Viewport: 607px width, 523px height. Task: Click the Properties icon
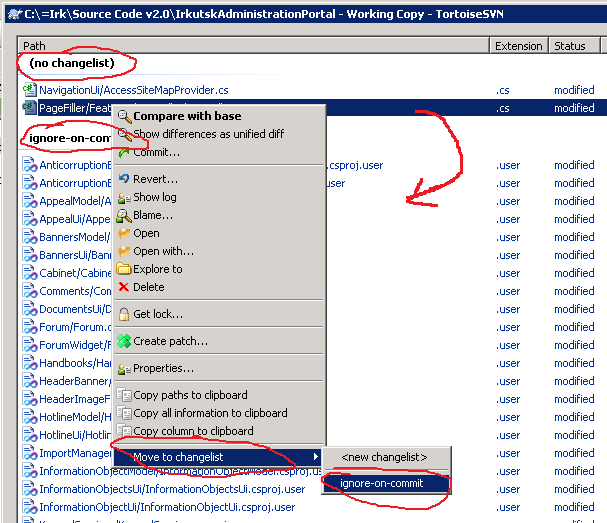click(124, 369)
